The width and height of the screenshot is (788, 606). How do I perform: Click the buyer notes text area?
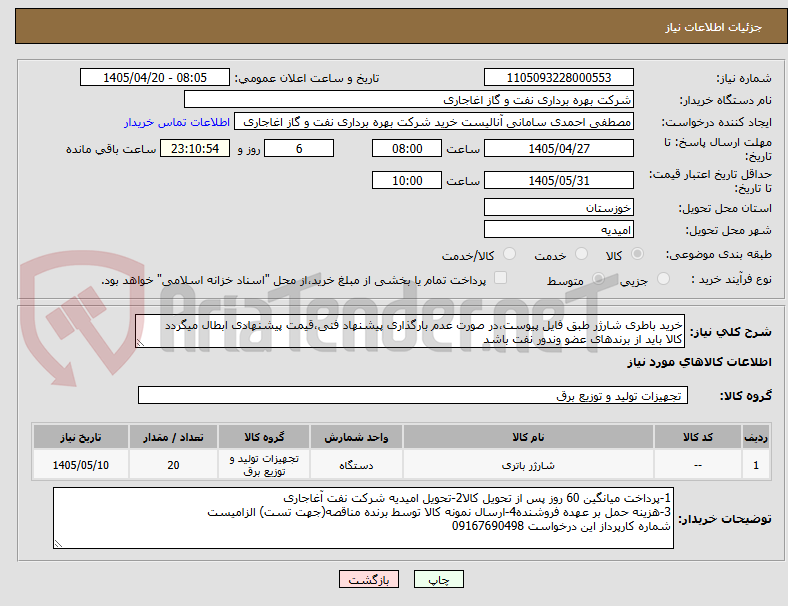[363, 518]
